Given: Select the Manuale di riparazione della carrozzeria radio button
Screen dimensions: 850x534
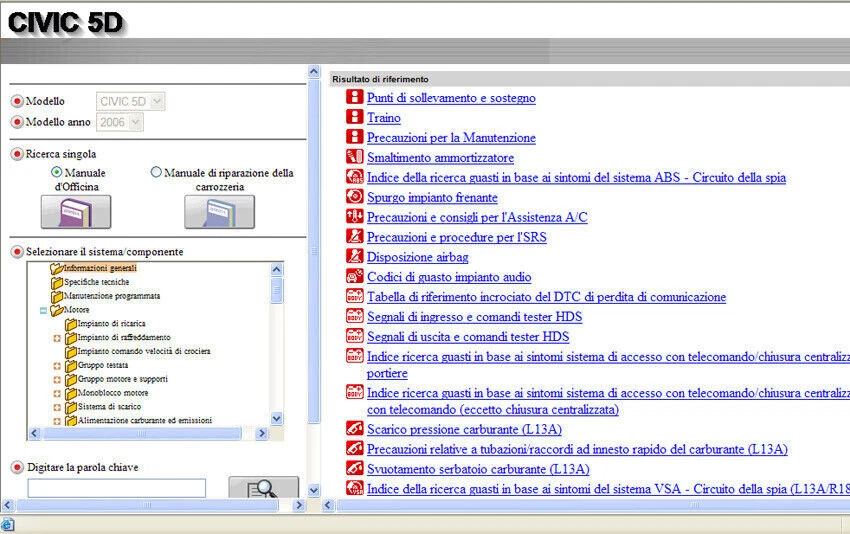Looking at the screenshot, I should coord(156,172).
